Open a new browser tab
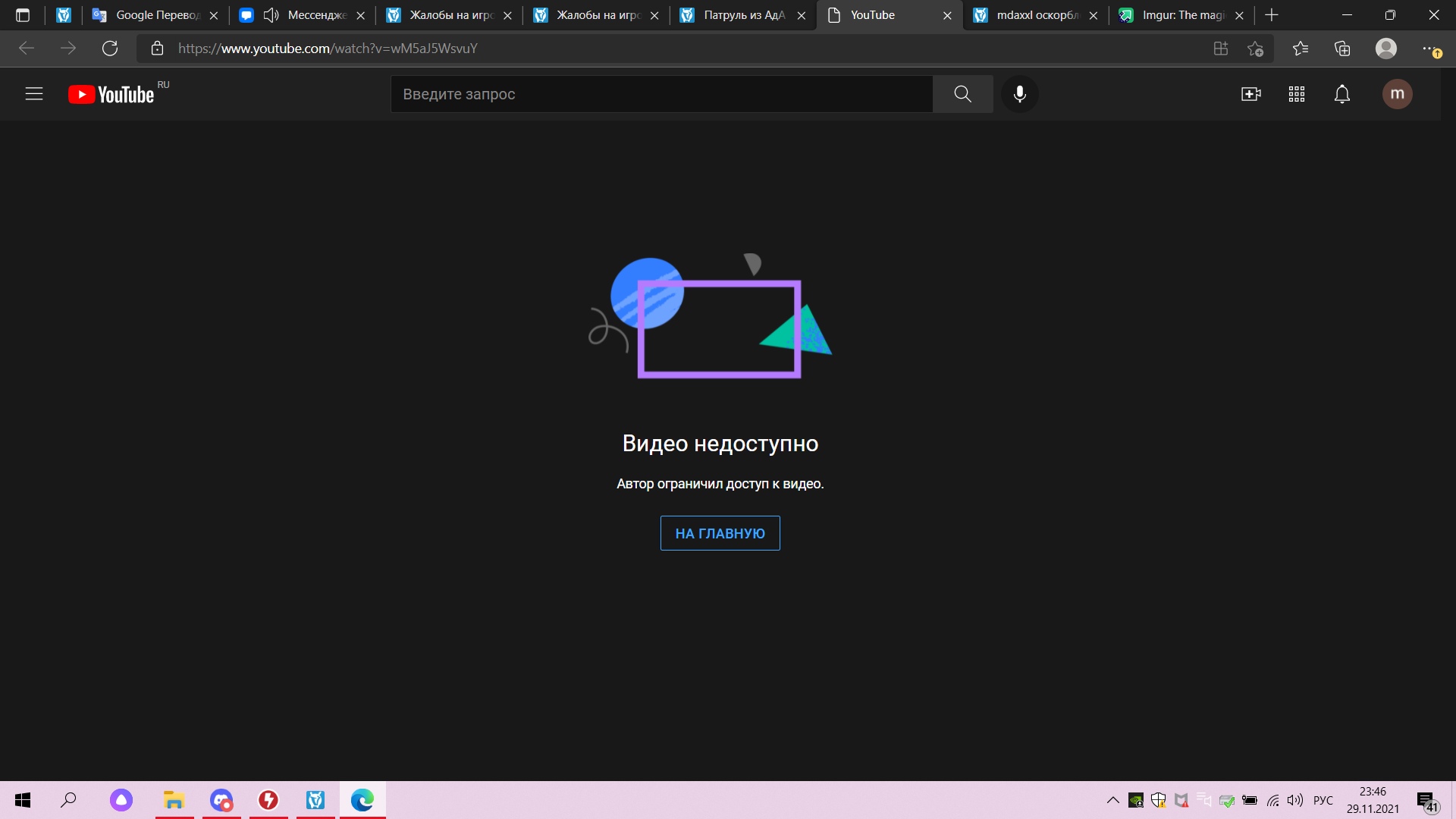 click(1272, 15)
